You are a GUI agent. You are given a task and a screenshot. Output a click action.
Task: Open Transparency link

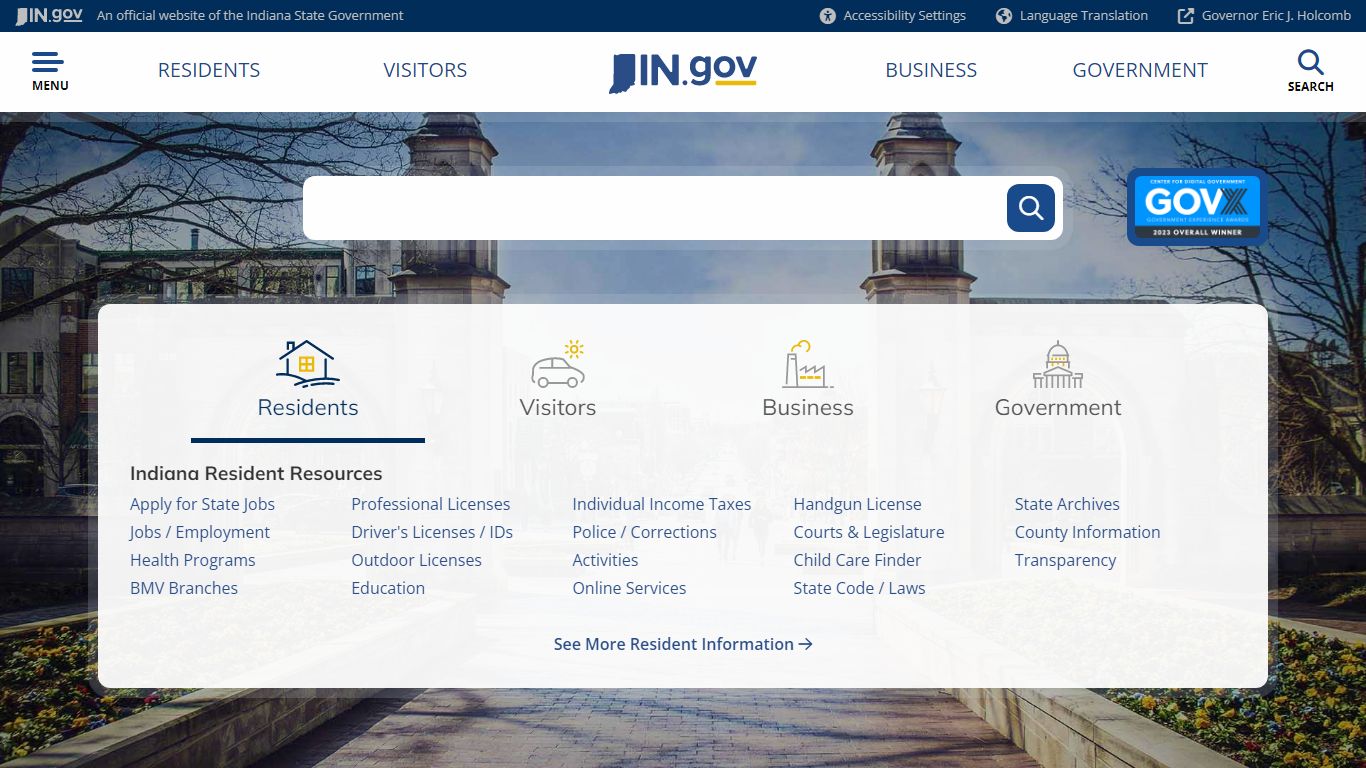click(x=1065, y=560)
